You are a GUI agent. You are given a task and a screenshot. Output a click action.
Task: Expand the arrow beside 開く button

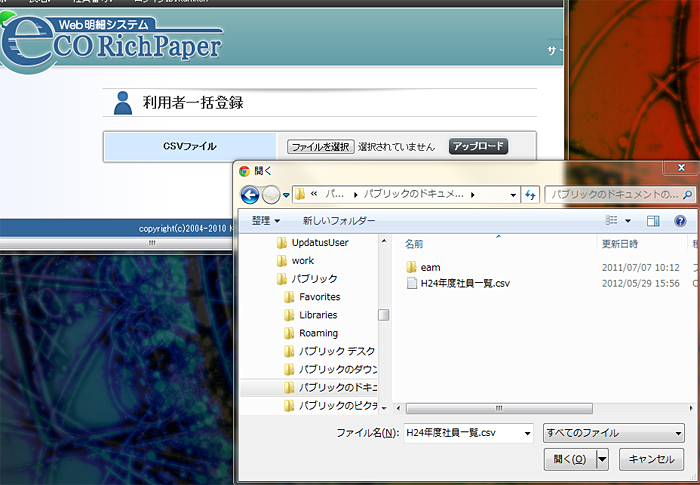(x=602, y=459)
